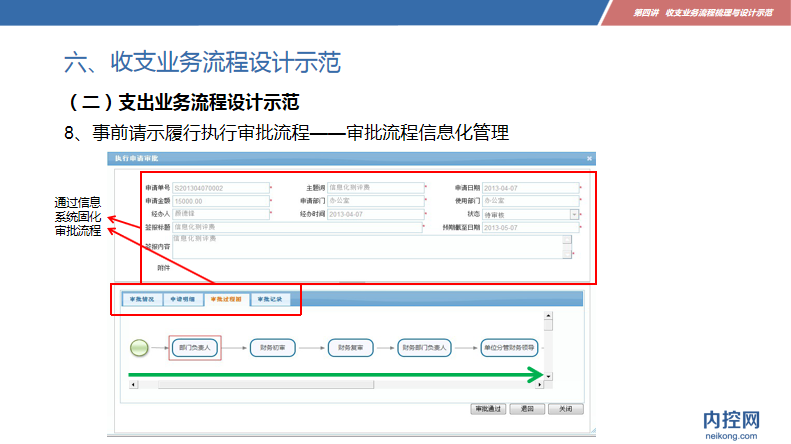Select the 单位分管财务领导 workflow node
The width and height of the screenshot is (791, 444).
(509, 348)
